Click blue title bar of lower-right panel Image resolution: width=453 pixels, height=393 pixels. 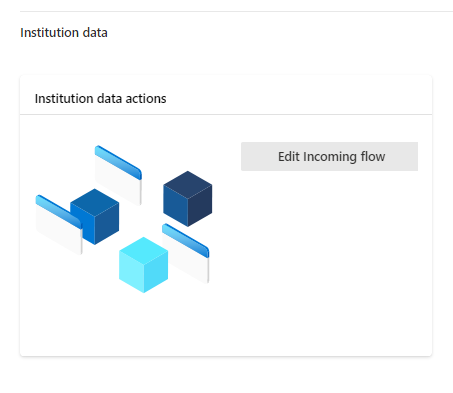186,241
